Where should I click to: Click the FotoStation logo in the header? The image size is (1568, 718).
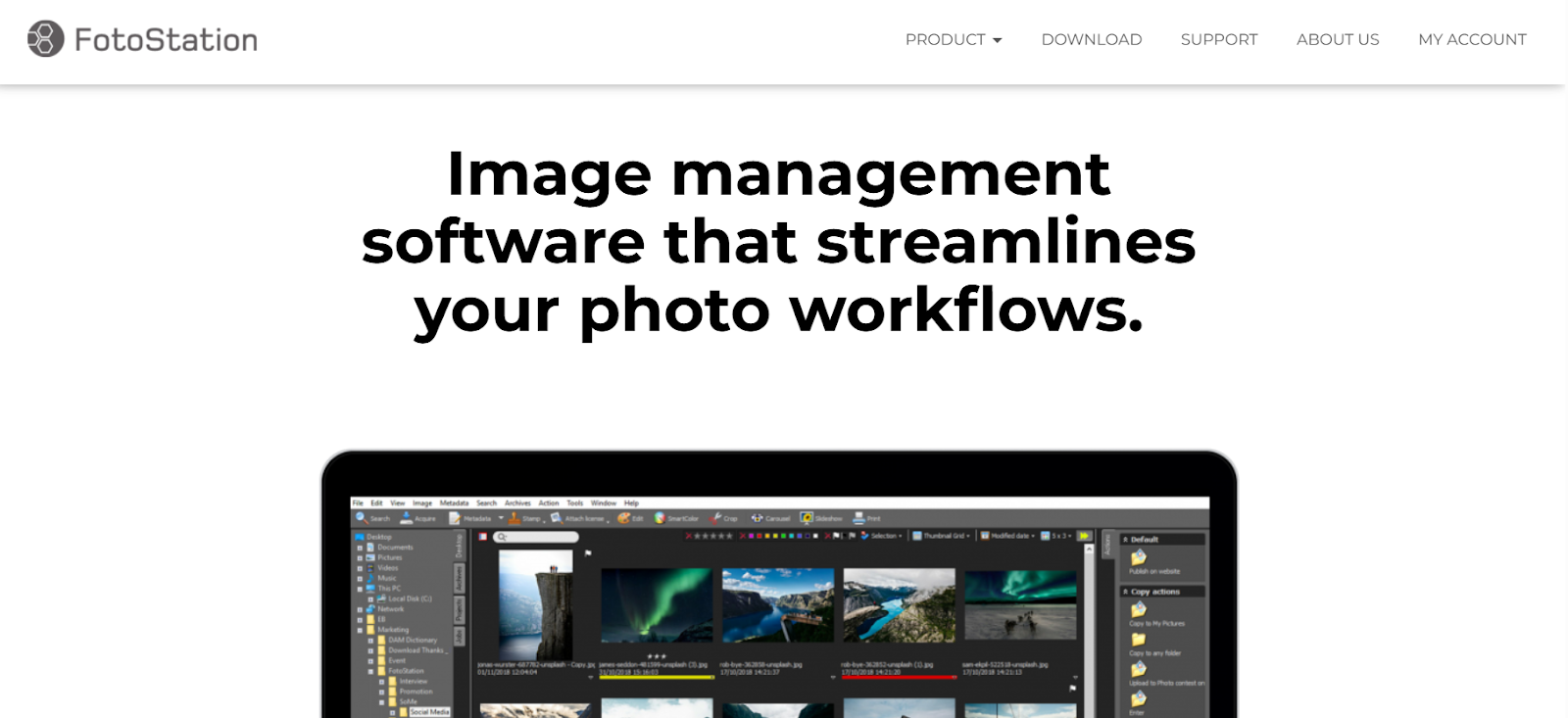pyautogui.click(x=142, y=39)
